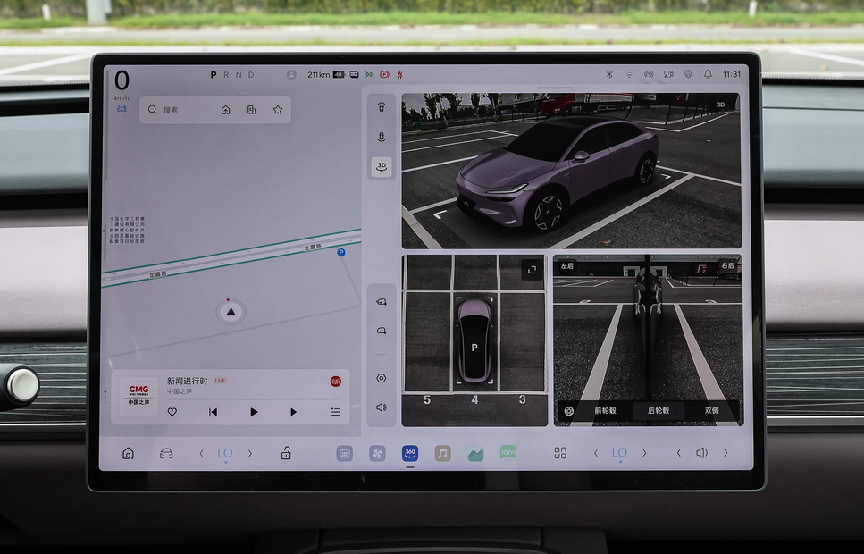This screenshot has height=554, width=864.
Task: Open passenger side LO temperature setting
Action: (x=619, y=453)
